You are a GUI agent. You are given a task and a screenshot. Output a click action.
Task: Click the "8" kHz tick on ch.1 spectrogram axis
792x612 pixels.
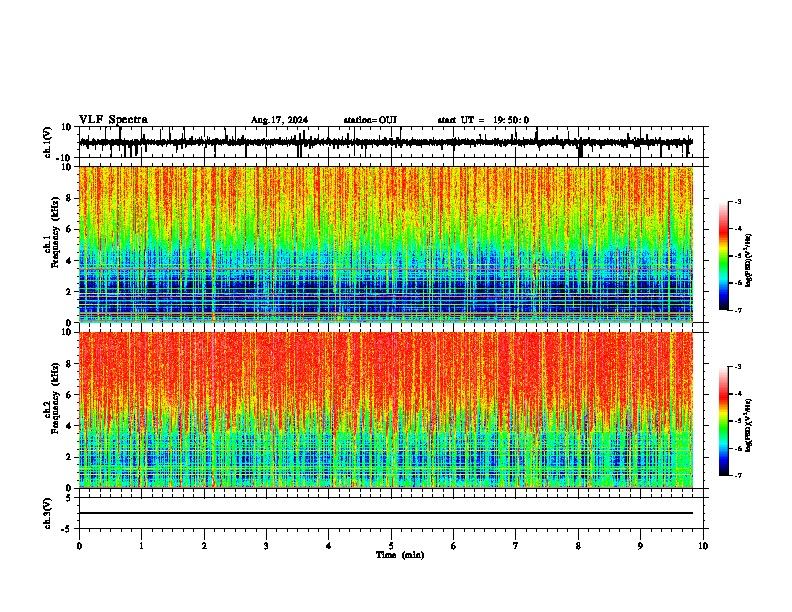(x=69, y=198)
